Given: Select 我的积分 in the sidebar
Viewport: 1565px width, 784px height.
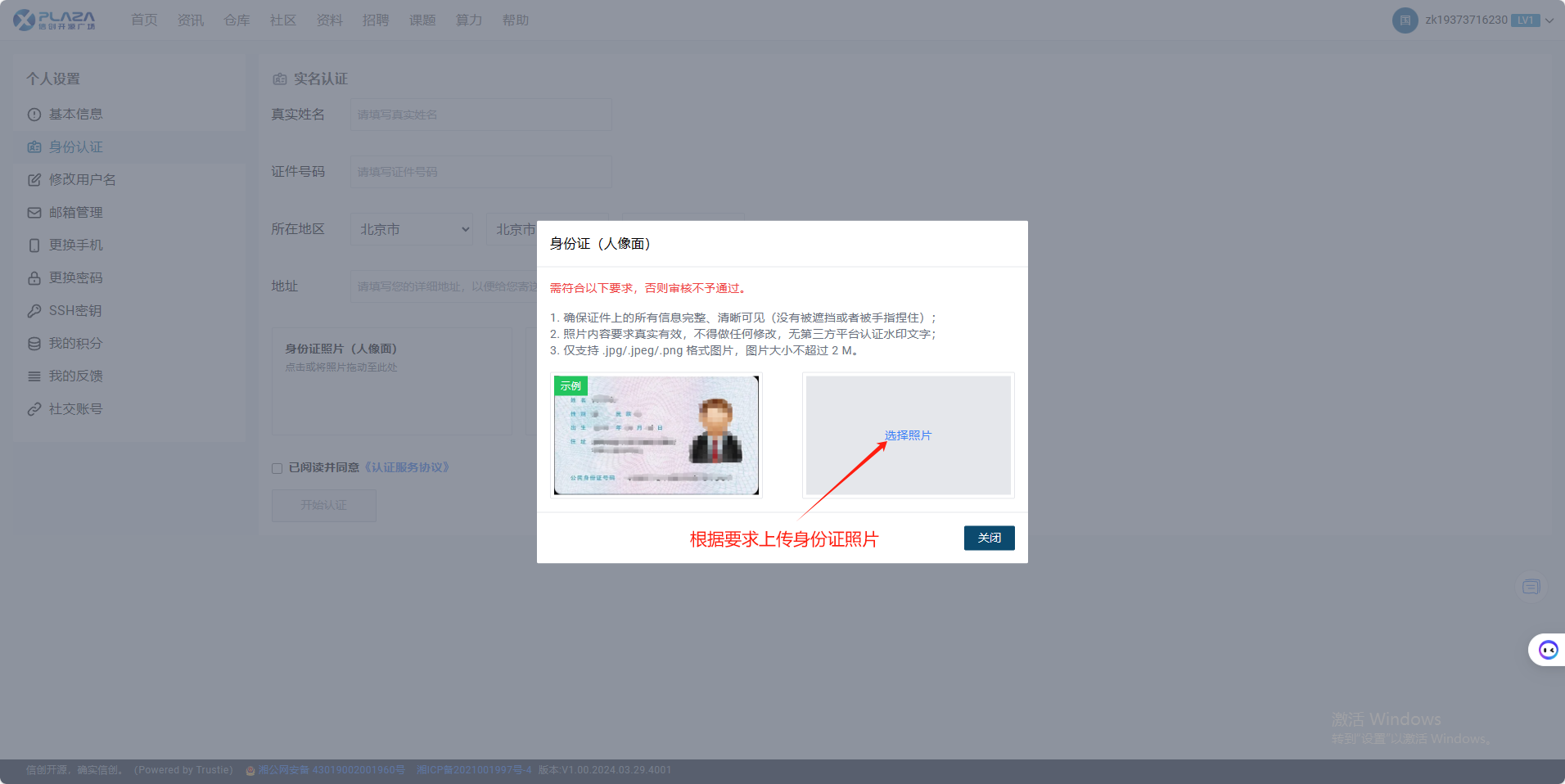Looking at the screenshot, I should [75, 344].
